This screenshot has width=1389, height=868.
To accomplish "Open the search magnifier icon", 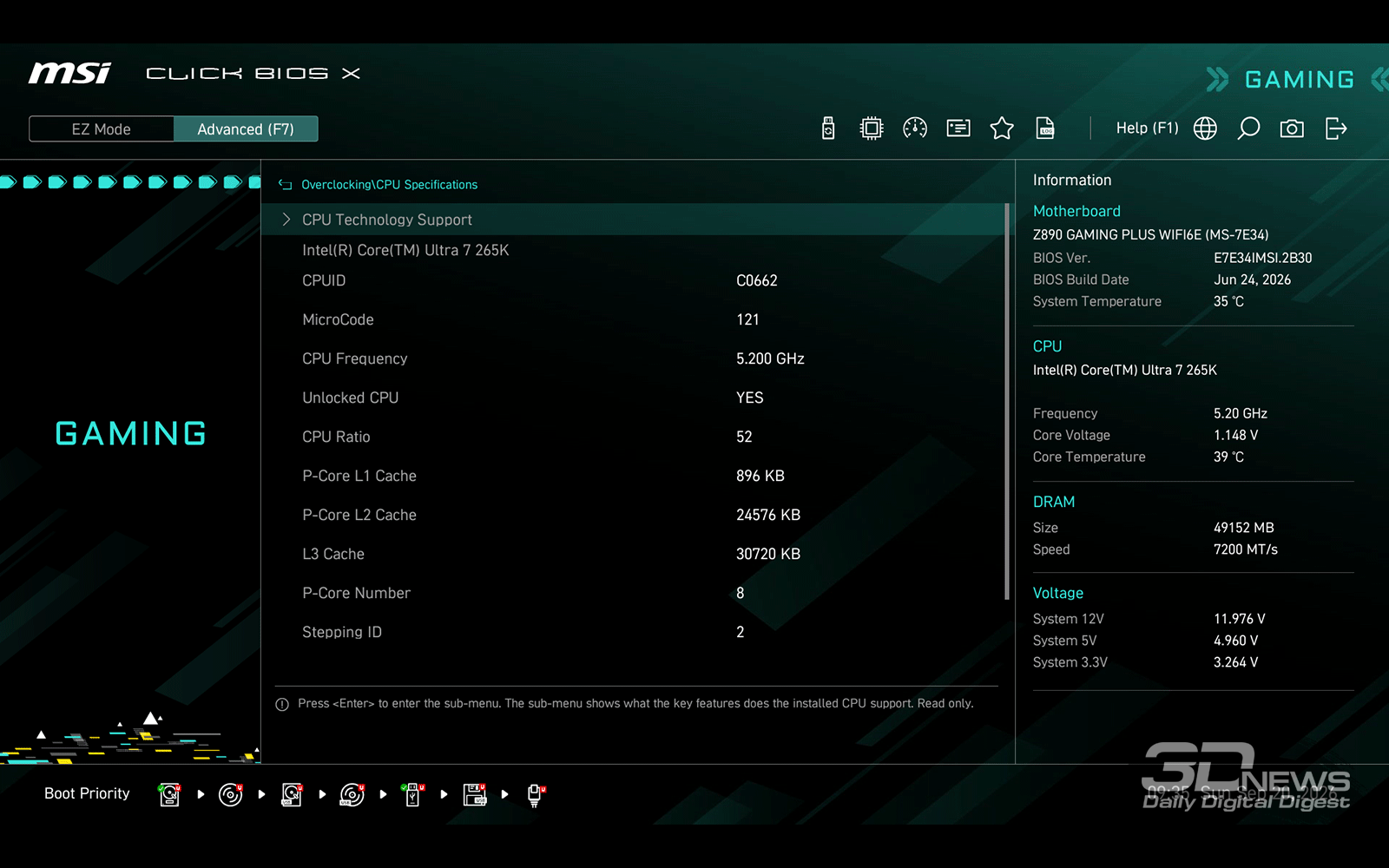I will click(1248, 128).
